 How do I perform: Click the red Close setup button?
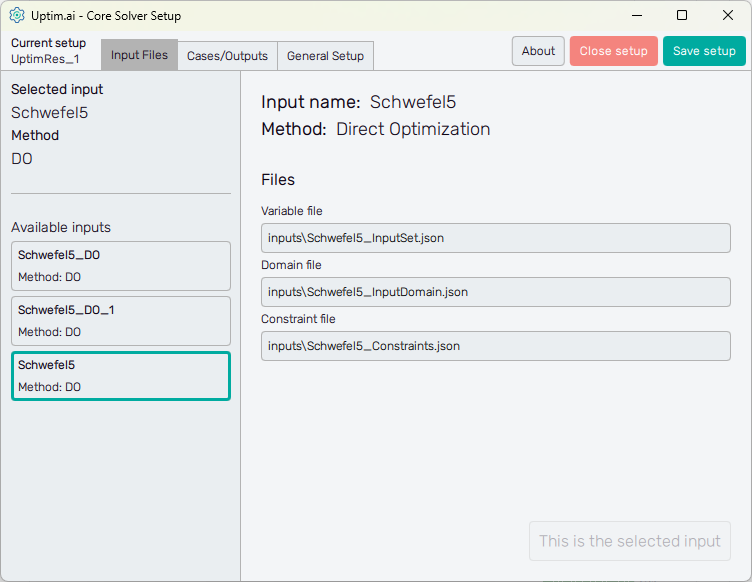click(x=614, y=51)
